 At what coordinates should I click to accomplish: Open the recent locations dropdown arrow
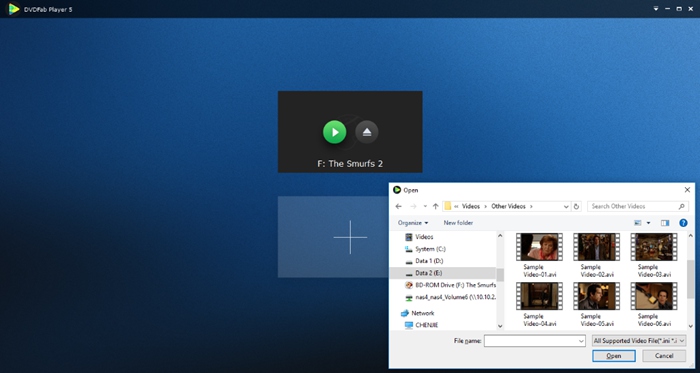(425, 207)
